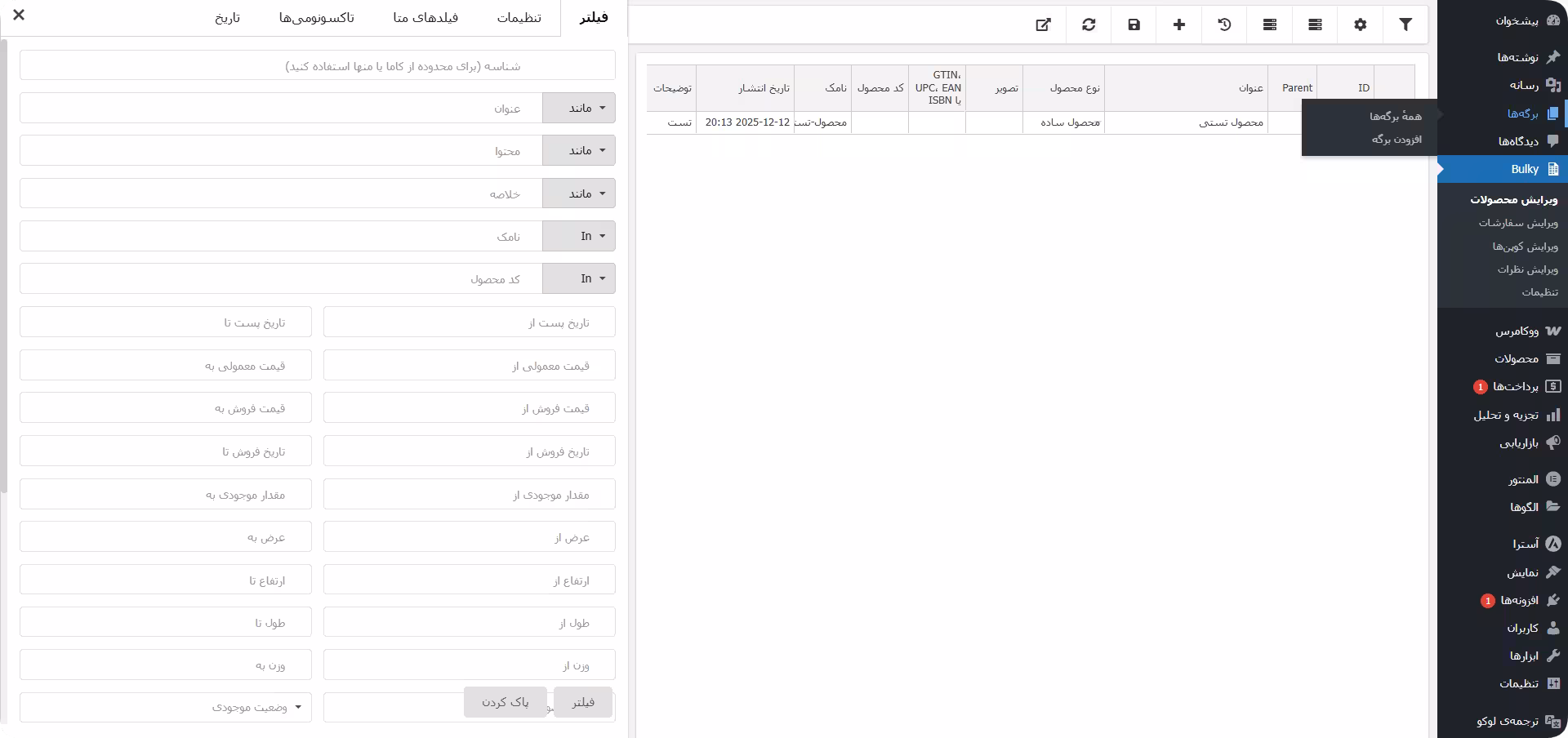1568x738 pixels.
Task: Click the refresh arrows icon
Action: click(x=1089, y=24)
